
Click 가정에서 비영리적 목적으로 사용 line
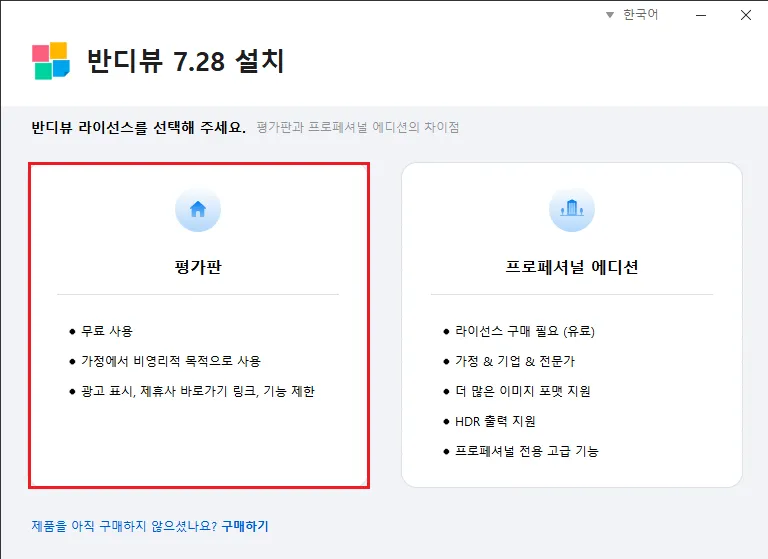click(x=171, y=361)
